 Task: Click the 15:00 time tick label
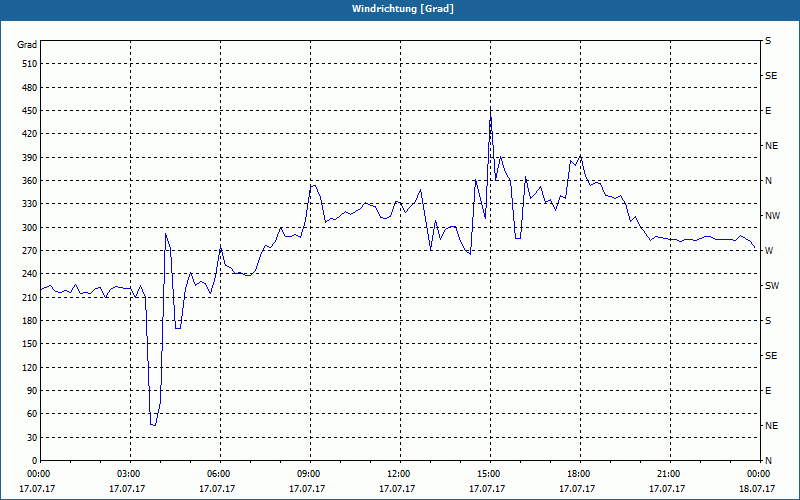click(x=489, y=473)
